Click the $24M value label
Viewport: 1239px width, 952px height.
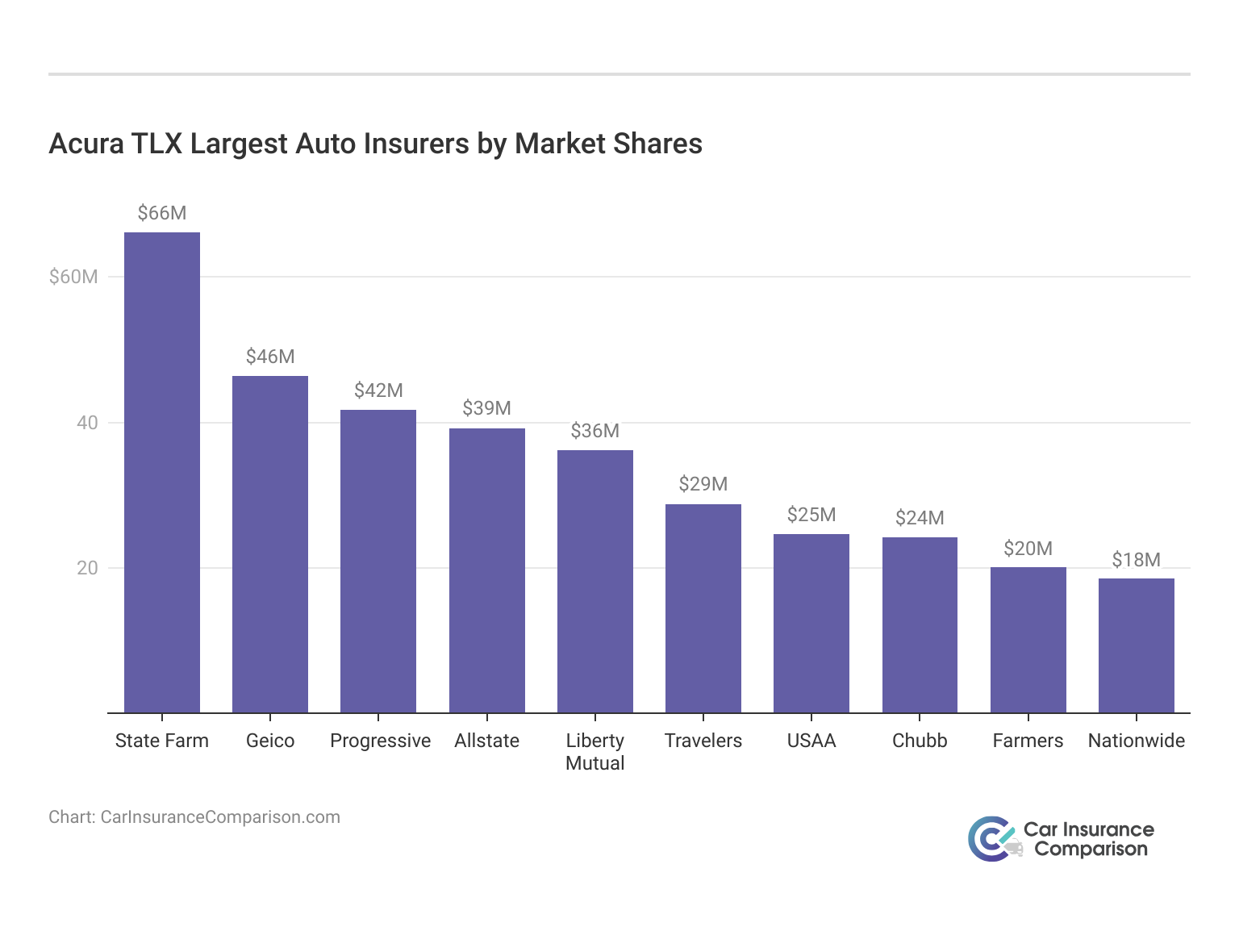tap(920, 518)
